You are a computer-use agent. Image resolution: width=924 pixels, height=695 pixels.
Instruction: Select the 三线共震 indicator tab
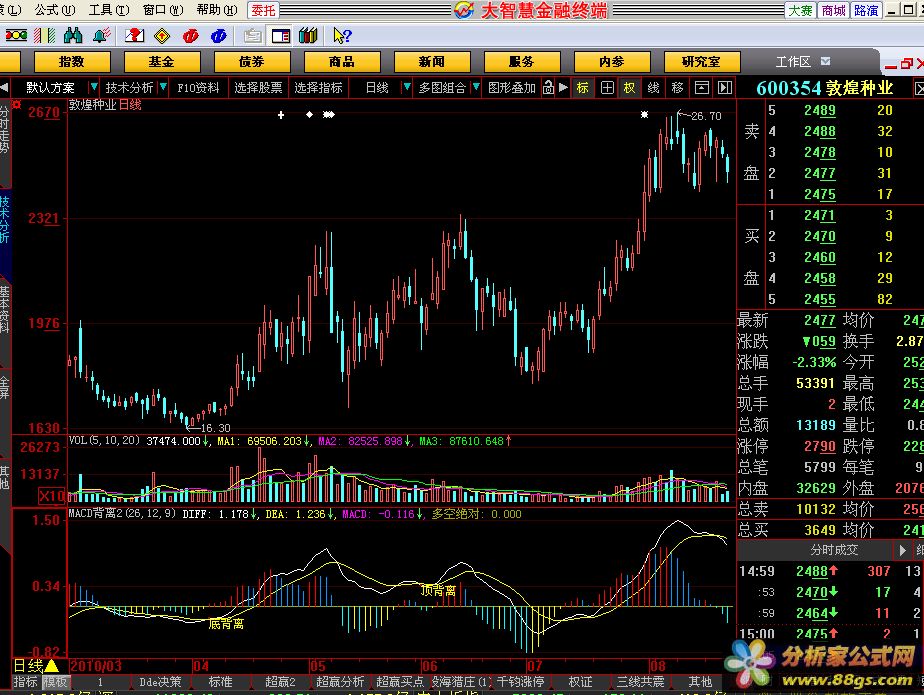point(640,682)
